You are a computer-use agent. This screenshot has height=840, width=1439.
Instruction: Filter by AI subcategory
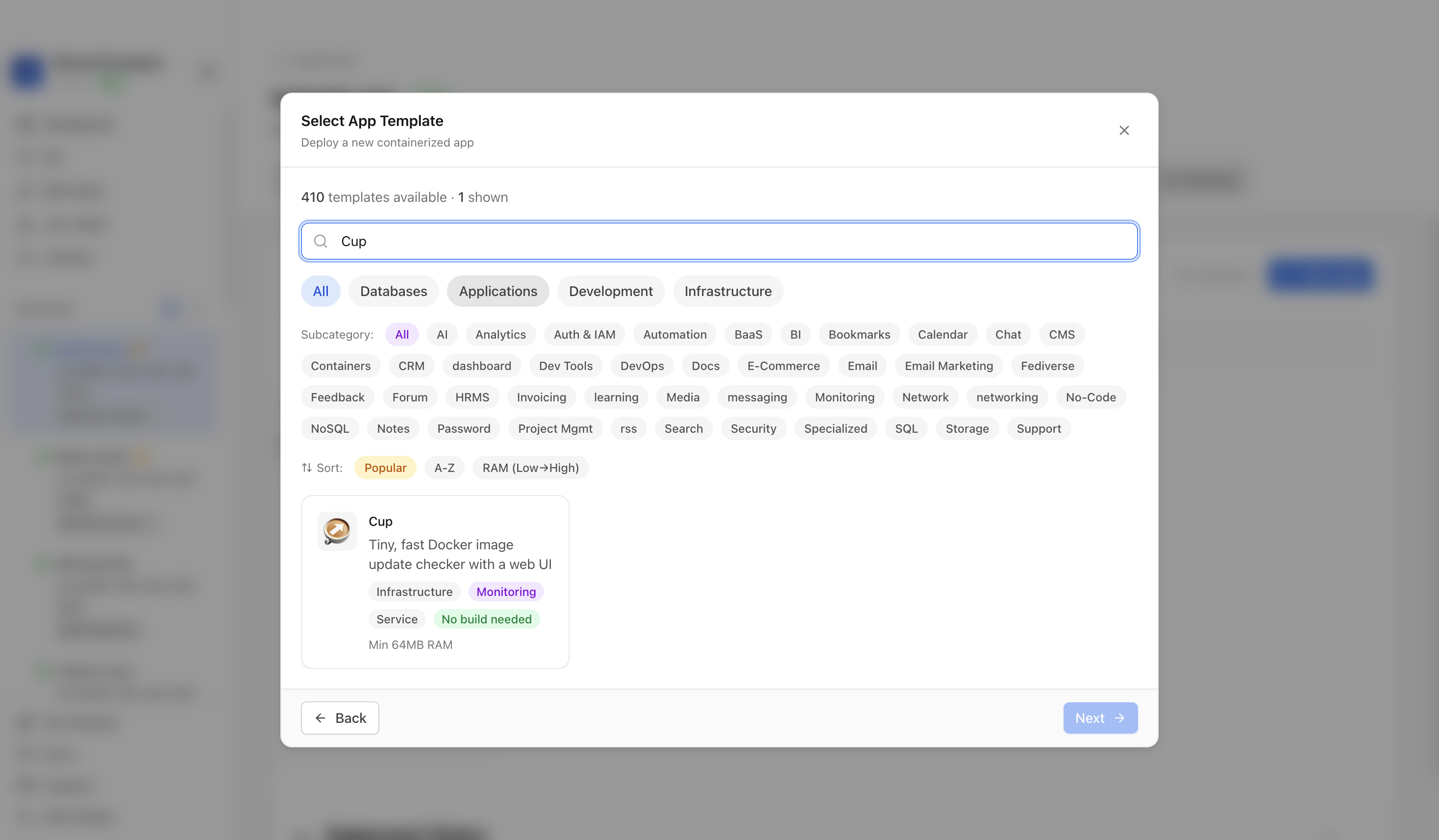click(x=442, y=335)
